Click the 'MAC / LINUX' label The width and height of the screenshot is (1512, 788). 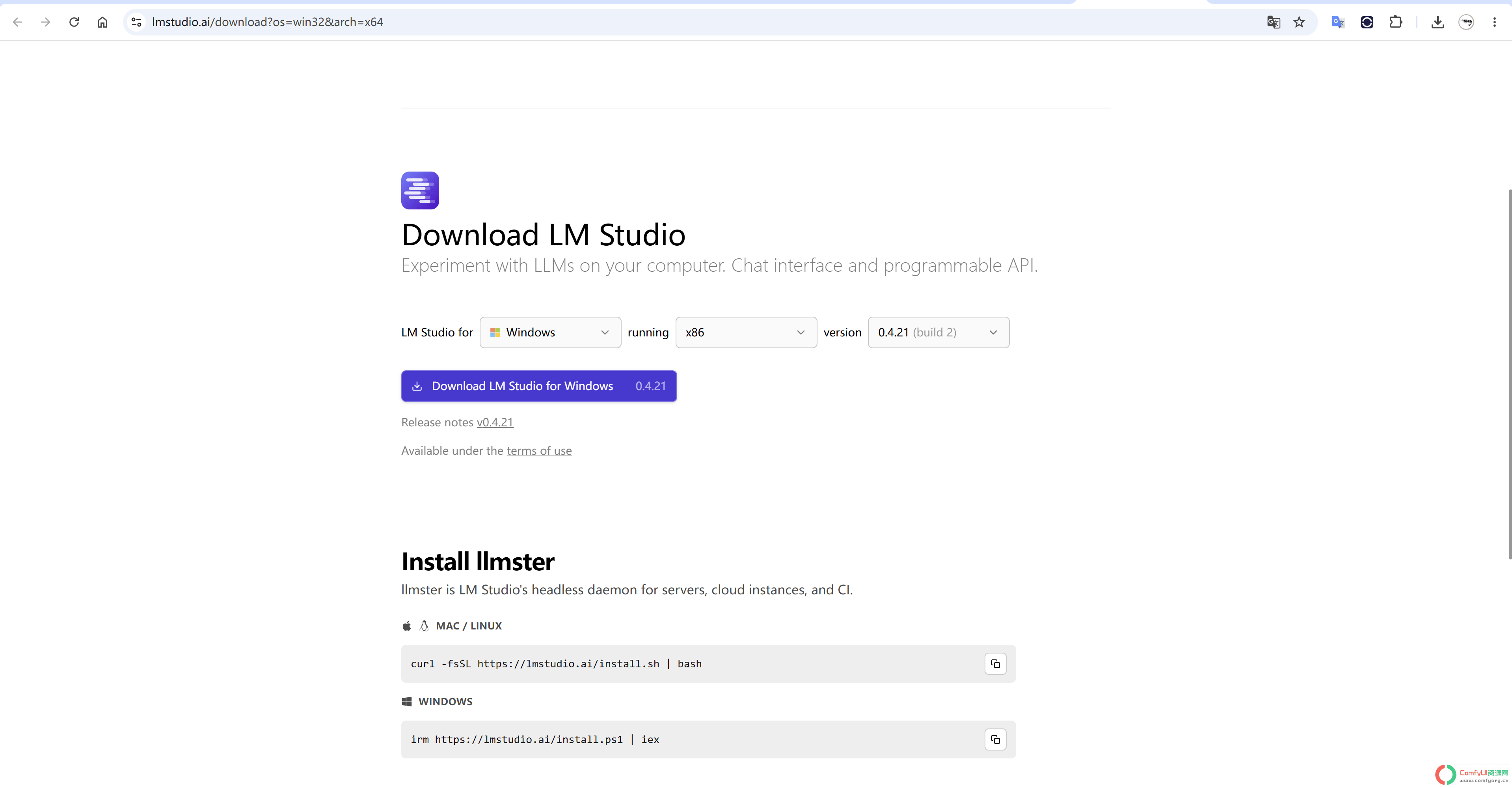(x=468, y=626)
